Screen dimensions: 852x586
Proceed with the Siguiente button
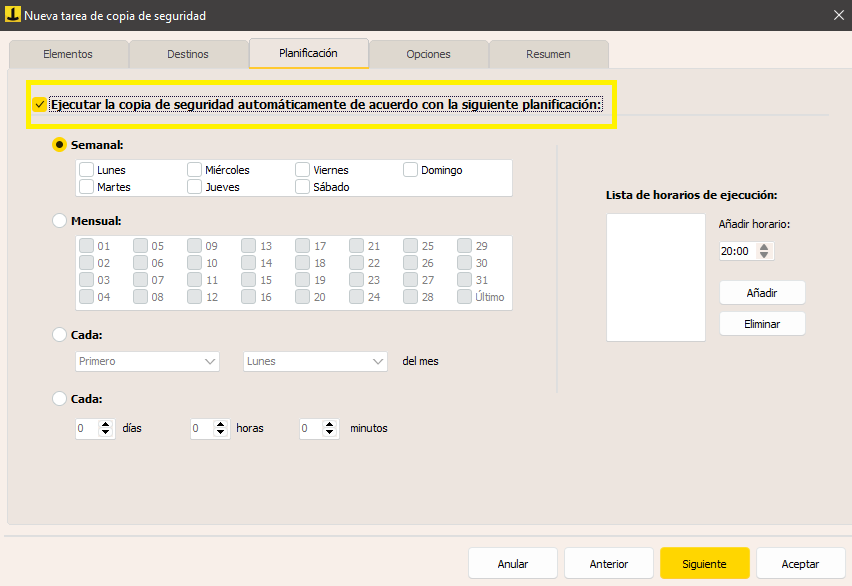(704, 564)
